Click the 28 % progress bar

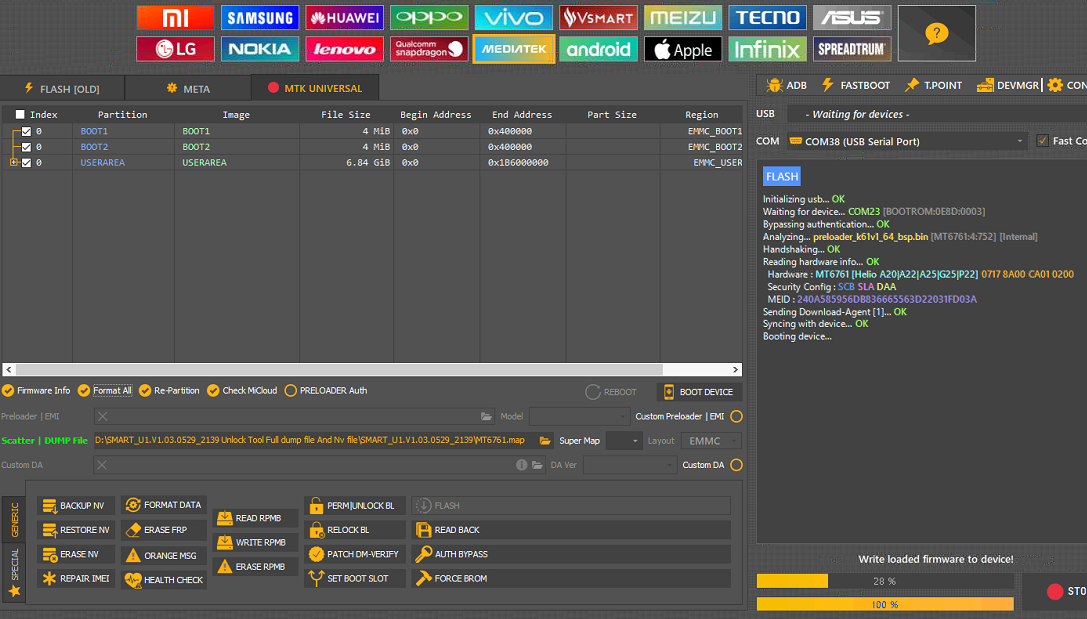point(885,581)
